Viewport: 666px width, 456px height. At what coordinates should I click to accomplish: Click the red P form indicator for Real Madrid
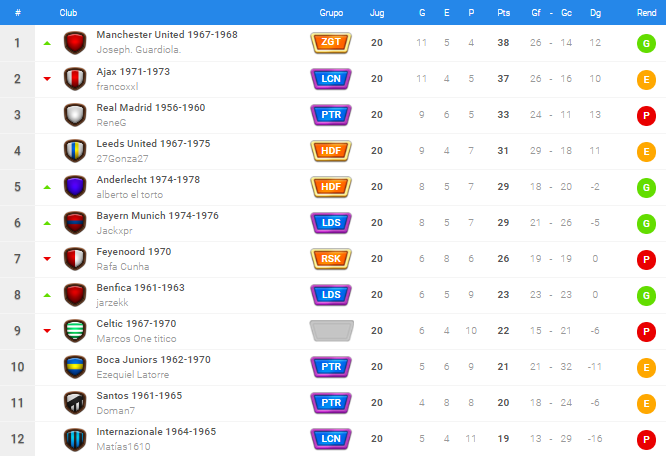[646, 115]
